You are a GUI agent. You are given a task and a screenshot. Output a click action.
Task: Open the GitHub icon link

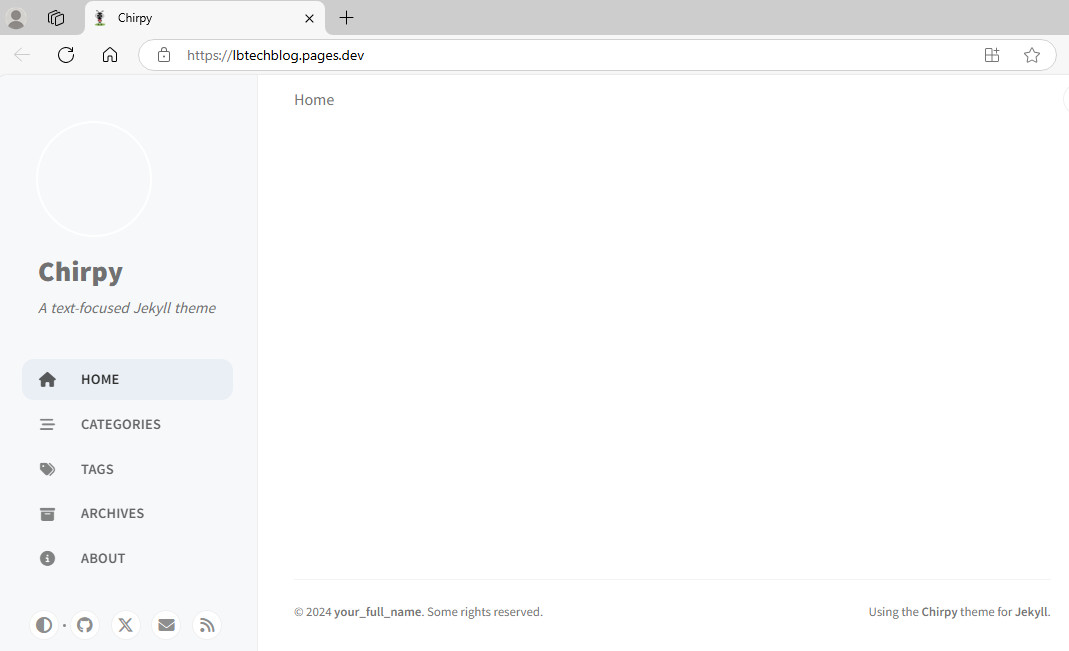[x=85, y=625]
